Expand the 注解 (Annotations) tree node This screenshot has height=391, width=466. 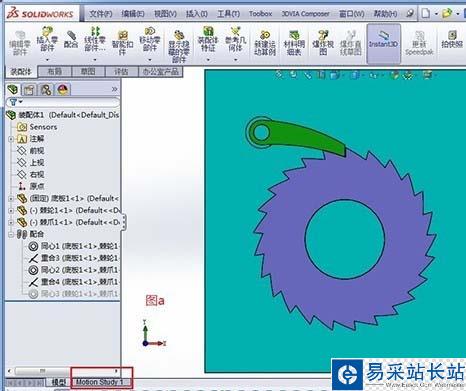click(11, 139)
